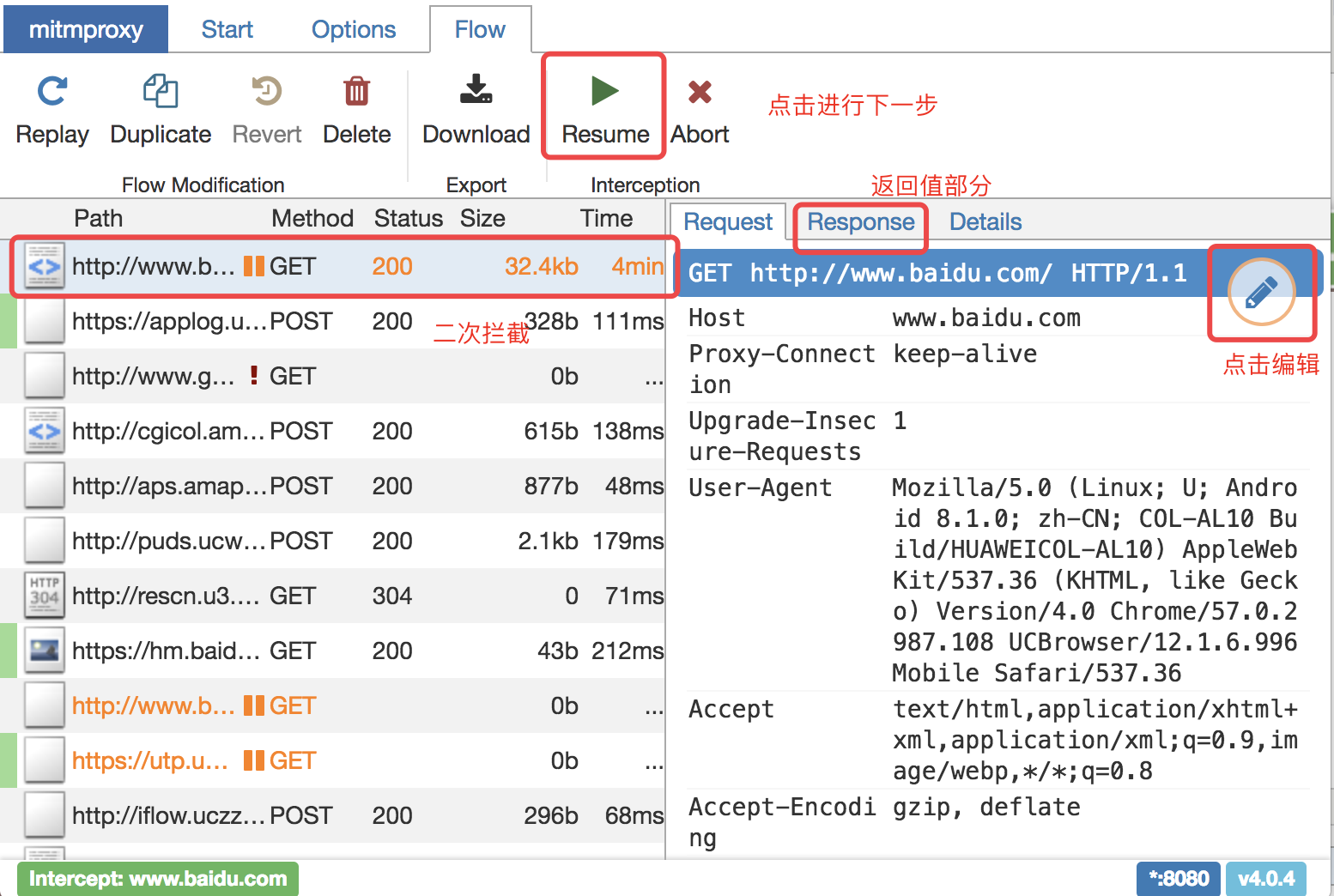The height and width of the screenshot is (896, 1334).
Task: Resume the intercepted baidu.com flow
Action: (603, 105)
